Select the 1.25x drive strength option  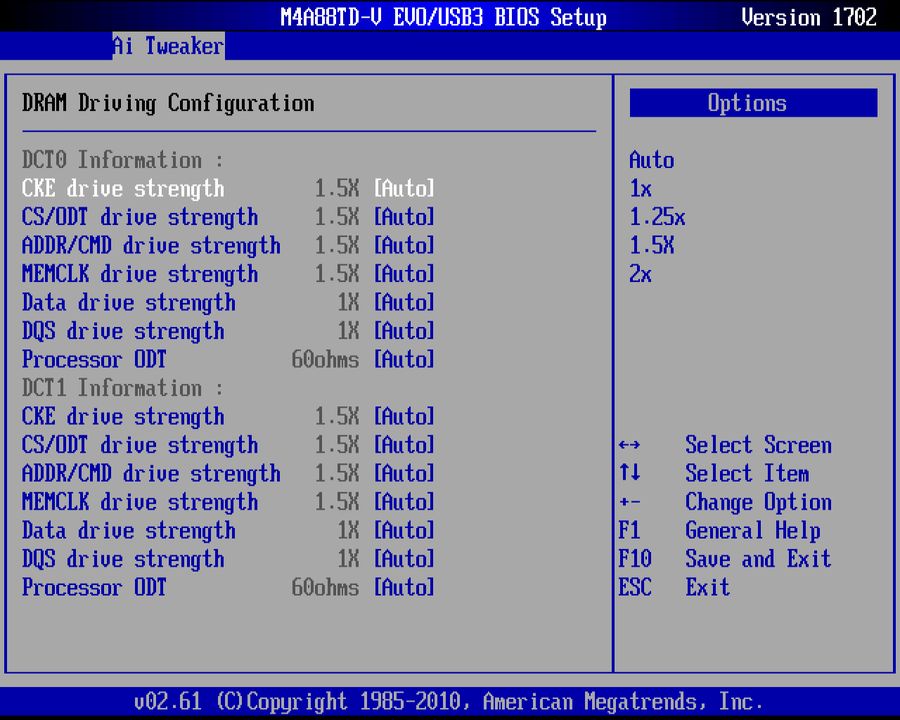pyautogui.click(x=655, y=217)
